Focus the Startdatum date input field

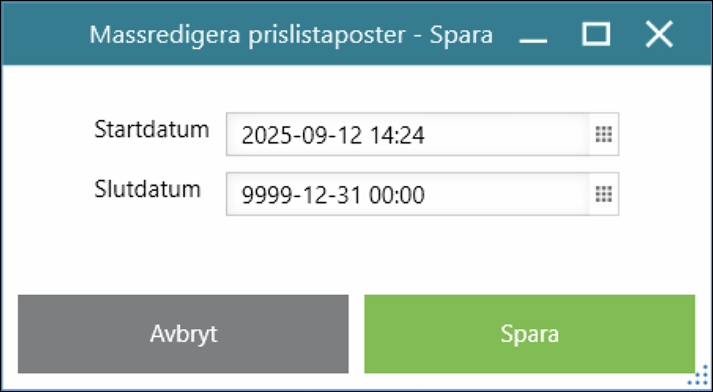click(408, 135)
